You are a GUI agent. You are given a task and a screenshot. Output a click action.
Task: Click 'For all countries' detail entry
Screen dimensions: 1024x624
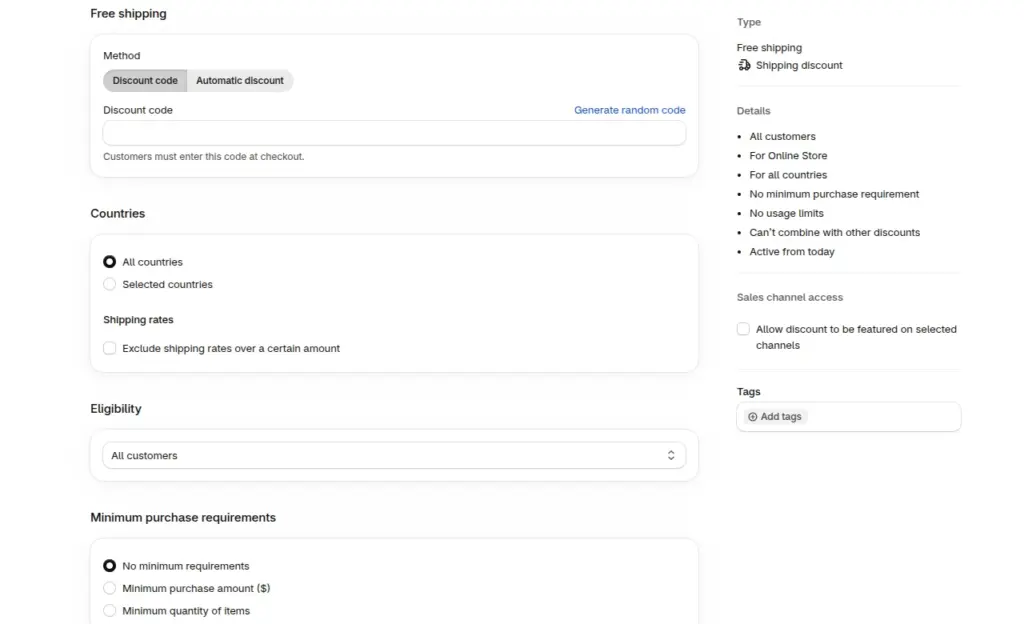(x=788, y=175)
